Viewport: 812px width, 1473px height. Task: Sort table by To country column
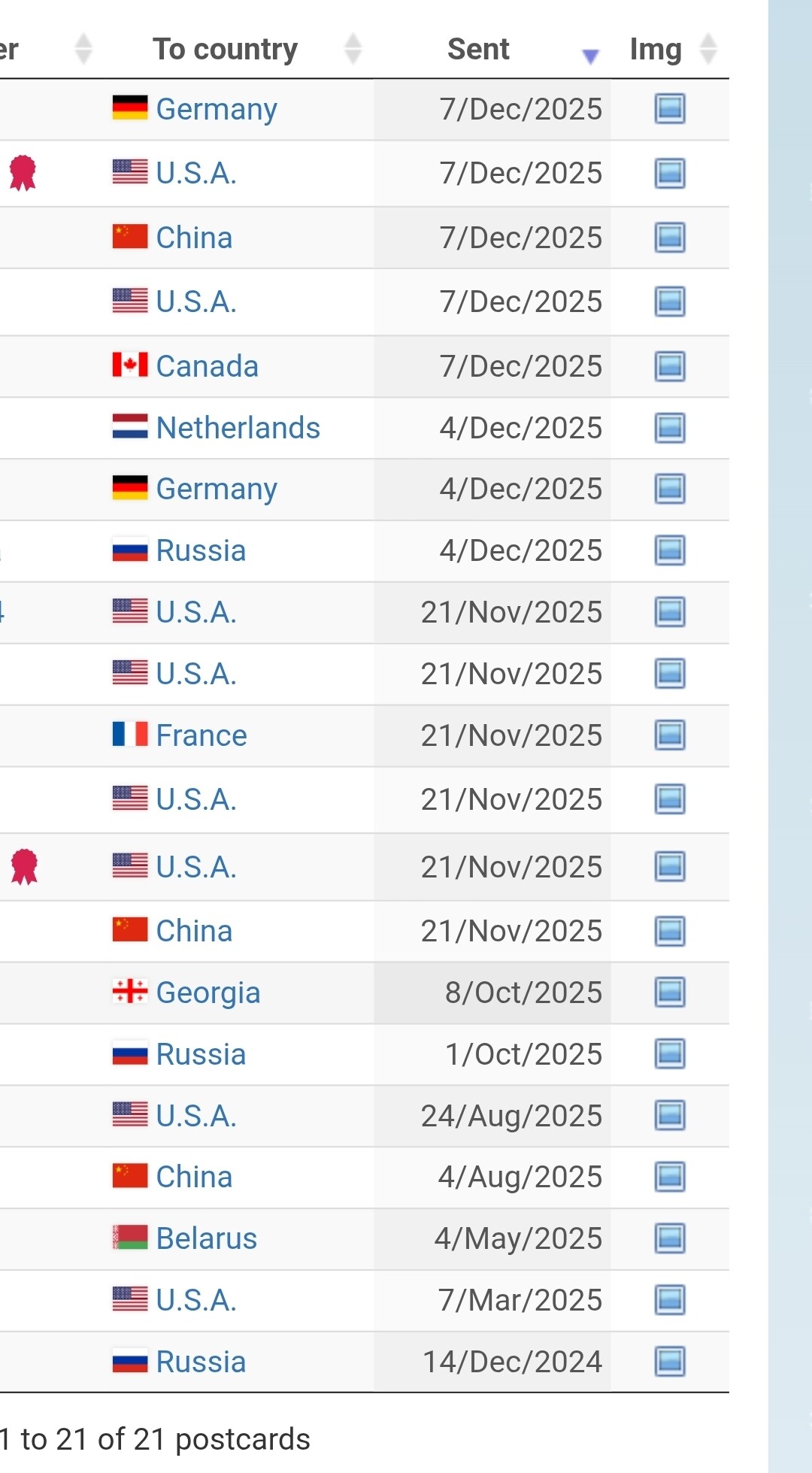tap(226, 50)
